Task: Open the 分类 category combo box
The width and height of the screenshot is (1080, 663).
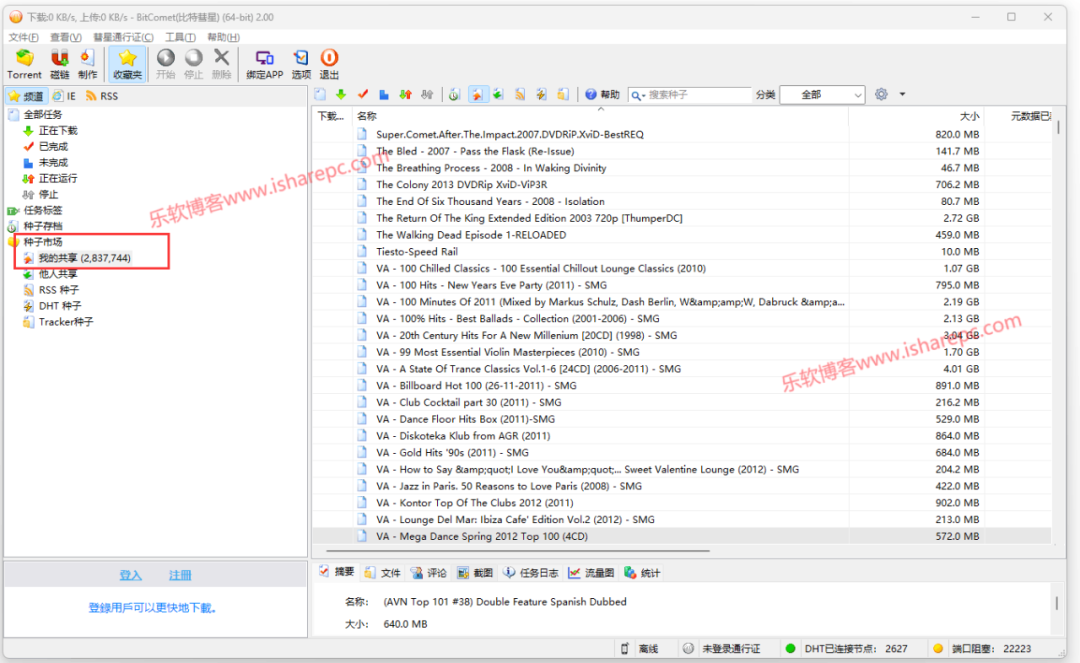Action: coord(822,95)
